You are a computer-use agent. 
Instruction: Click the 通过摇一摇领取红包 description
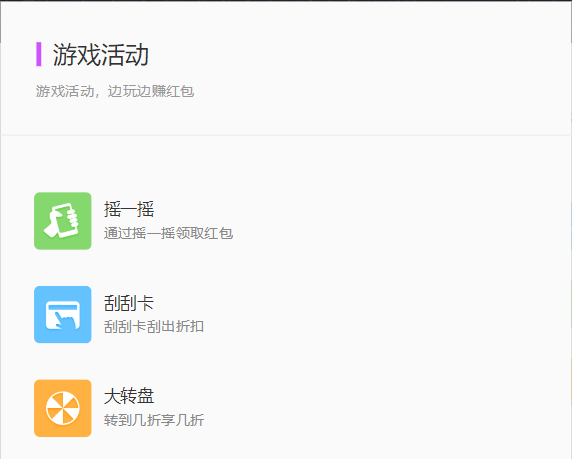click(x=168, y=233)
